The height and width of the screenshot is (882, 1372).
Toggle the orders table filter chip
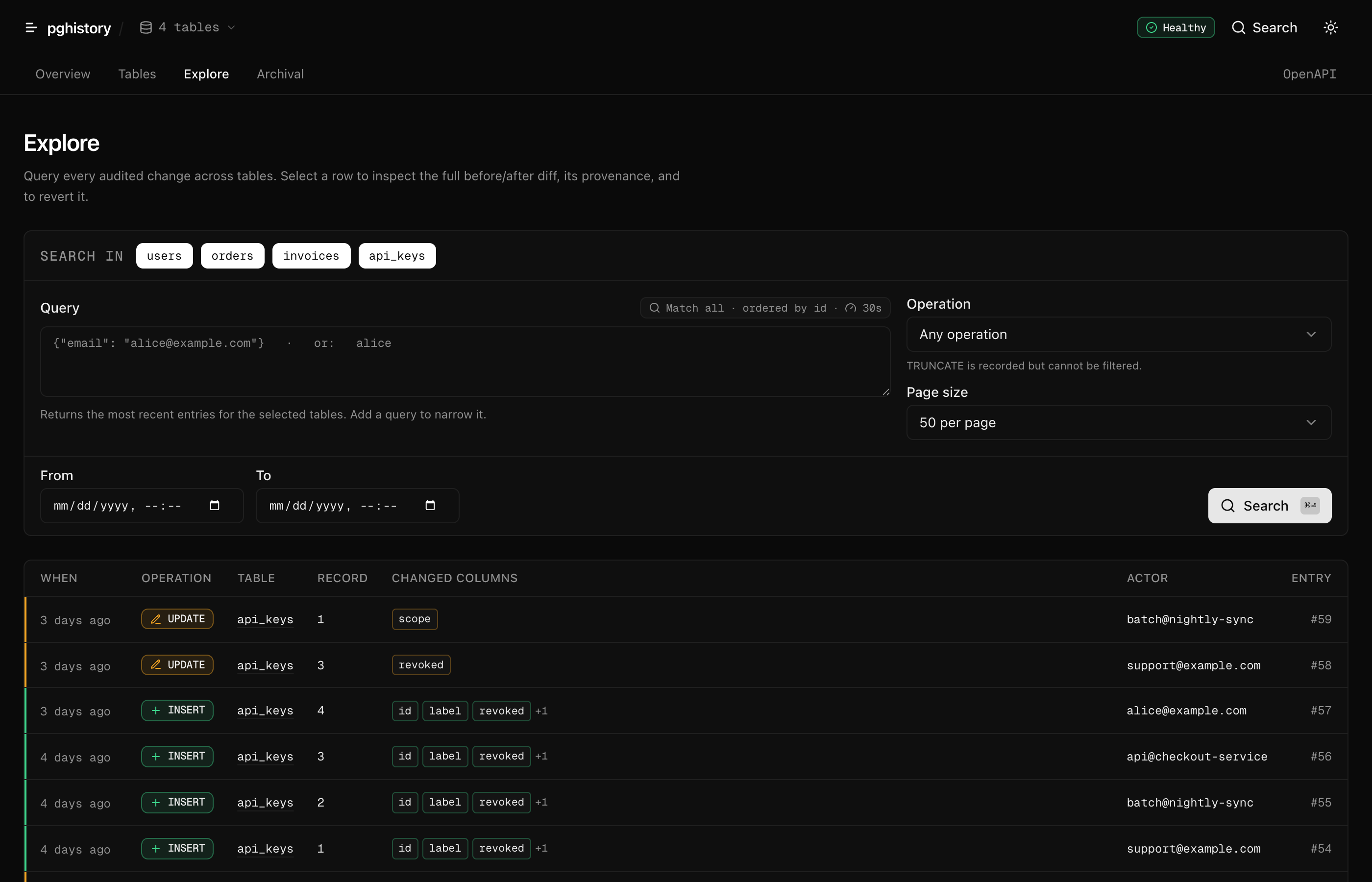[x=232, y=255]
